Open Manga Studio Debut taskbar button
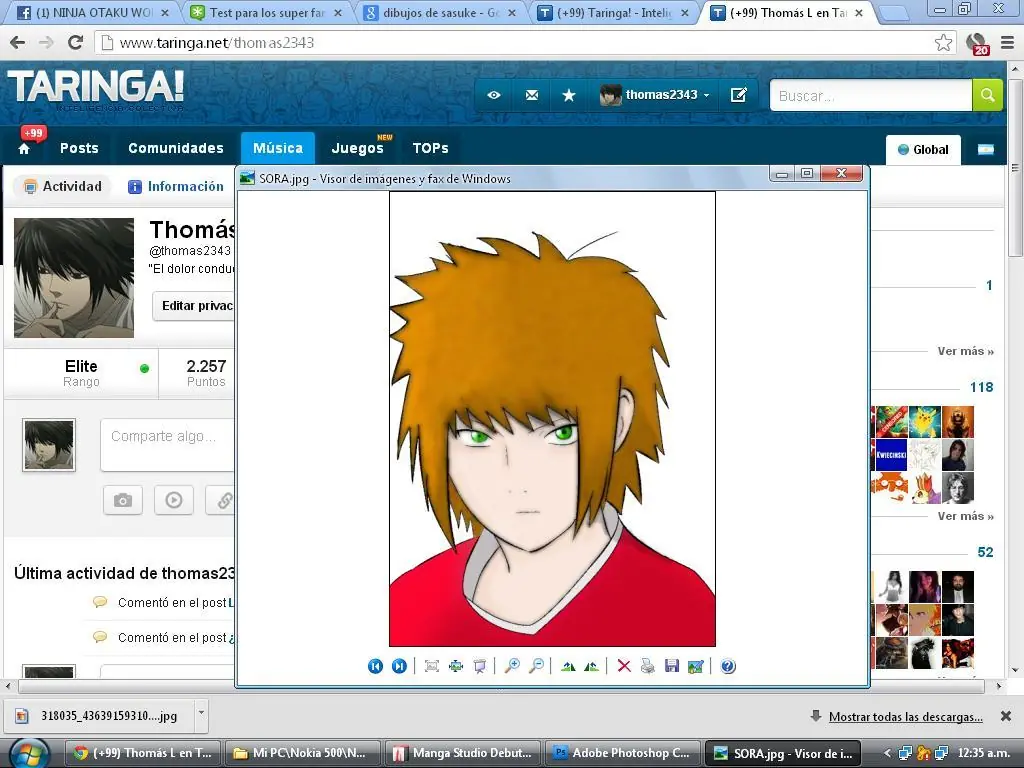Screen dimensions: 1024x768 point(463,753)
